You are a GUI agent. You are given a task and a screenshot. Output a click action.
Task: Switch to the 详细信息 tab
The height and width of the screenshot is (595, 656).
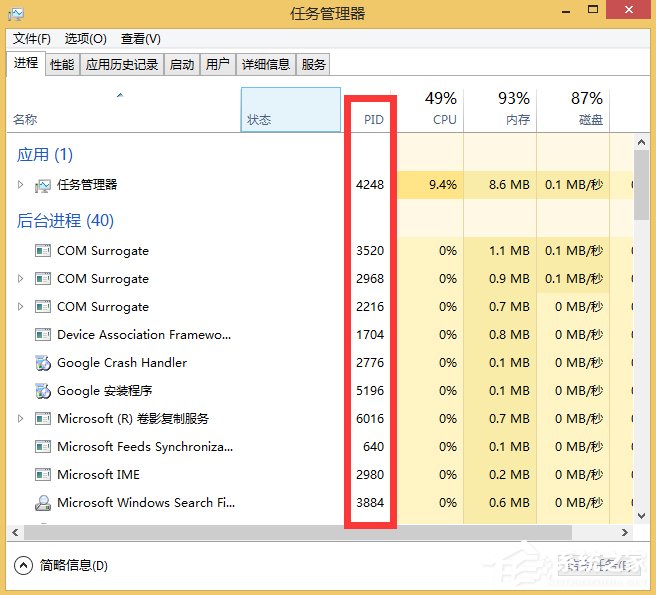pos(266,64)
